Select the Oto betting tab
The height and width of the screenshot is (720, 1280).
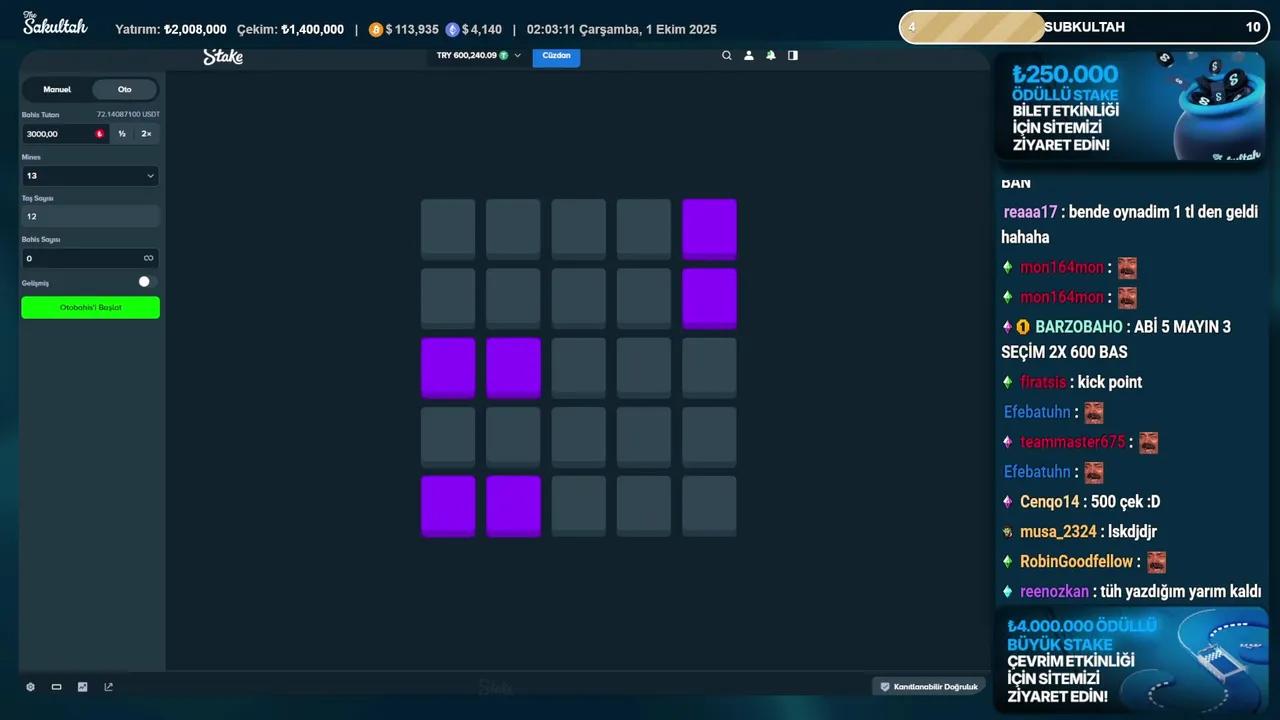(125, 90)
